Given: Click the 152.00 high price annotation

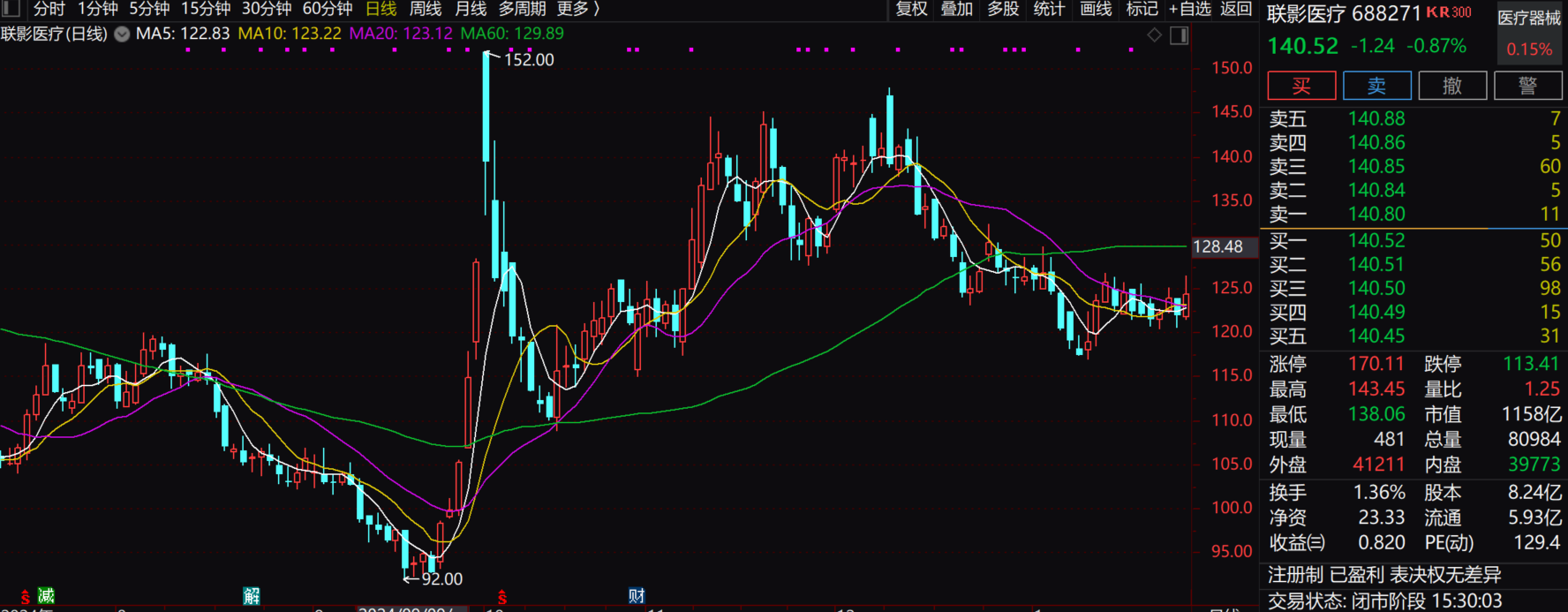Looking at the screenshot, I should pos(529,60).
